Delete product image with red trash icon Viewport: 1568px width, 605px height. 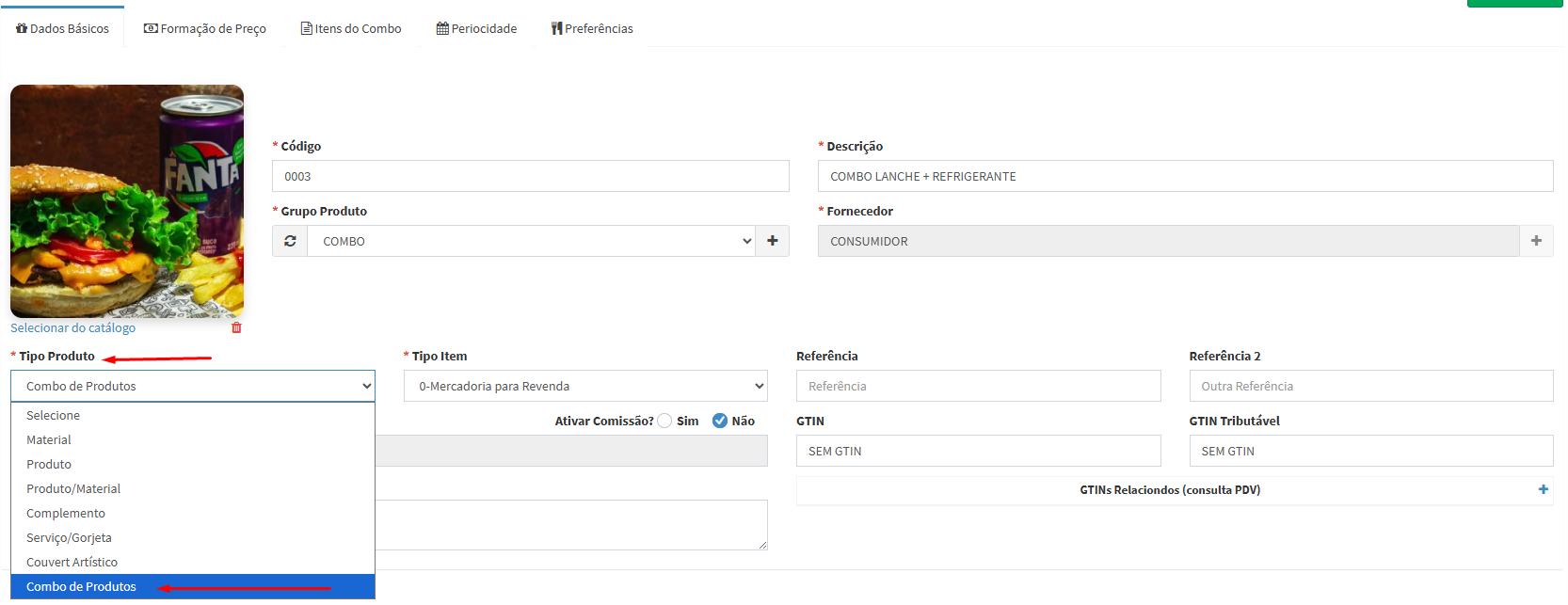[x=236, y=328]
